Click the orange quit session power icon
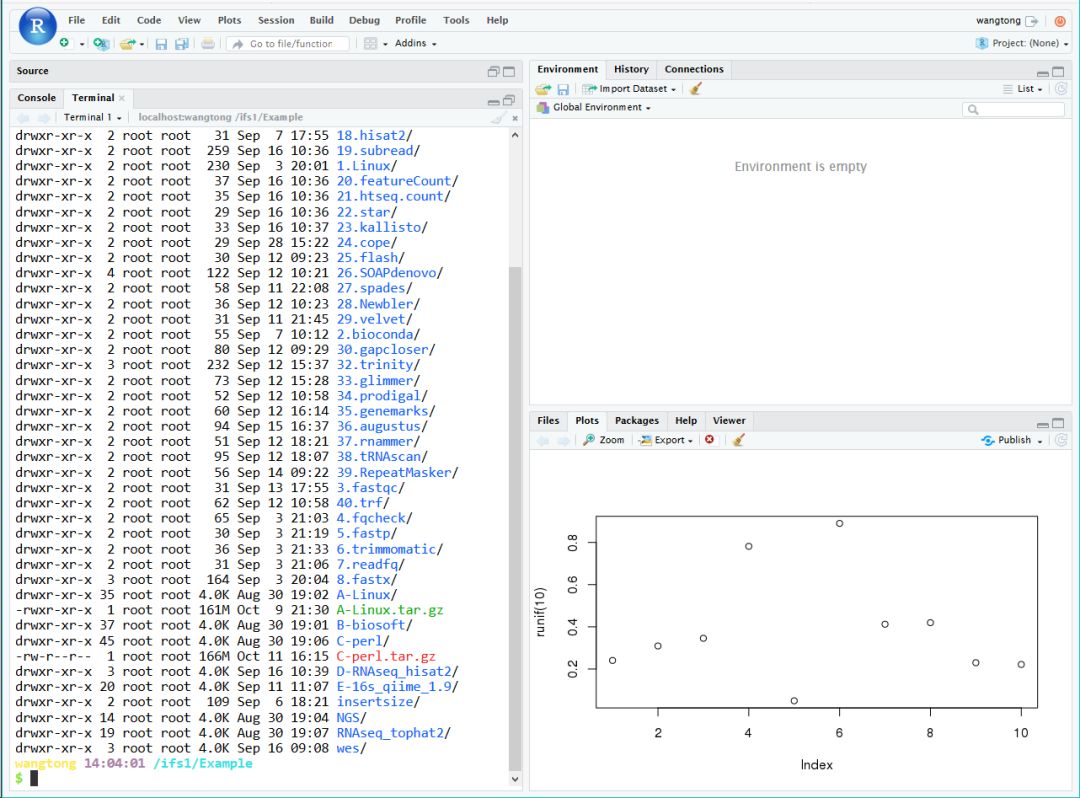This screenshot has width=1080, height=798. [1060, 21]
